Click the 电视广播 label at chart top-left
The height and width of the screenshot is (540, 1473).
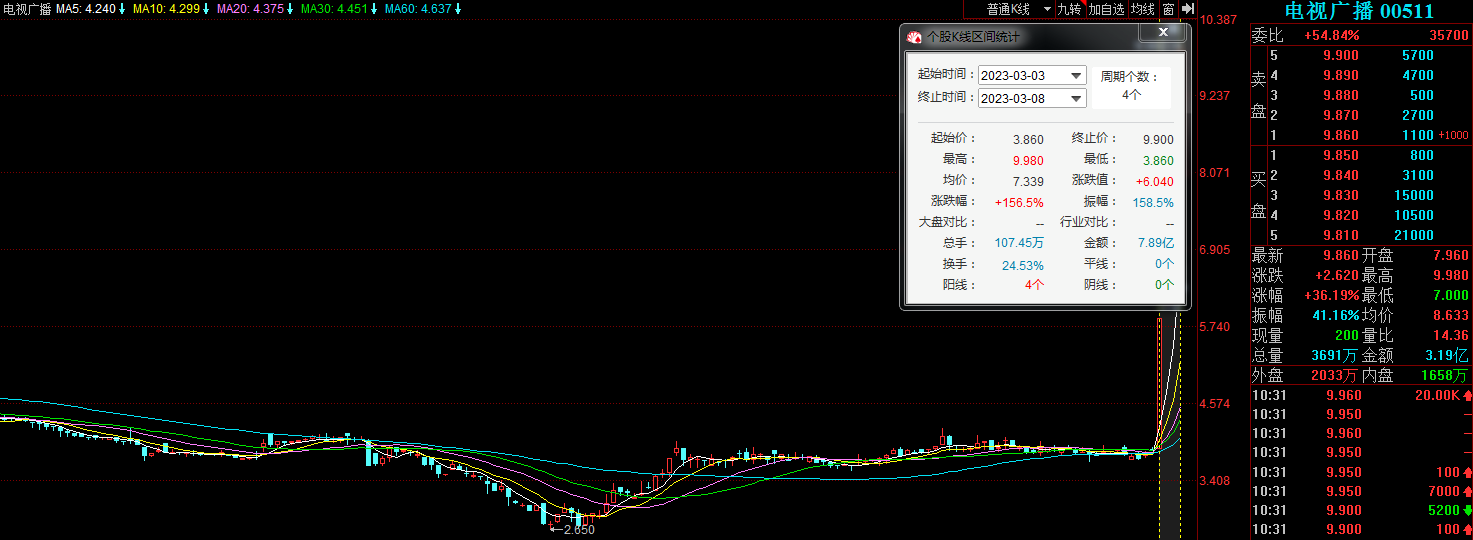[27, 9]
